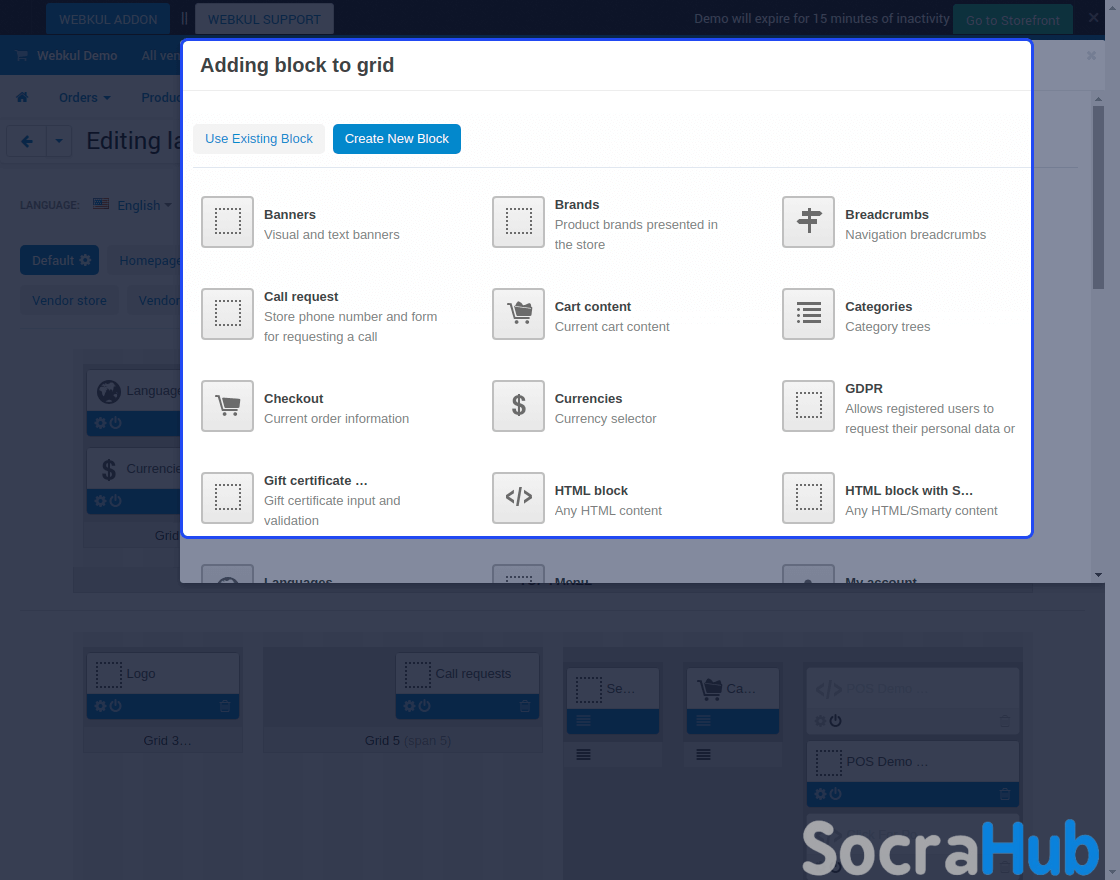This screenshot has width=1120, height=880.
Task: Click the shopping cart icon beside Webkul Demo
Action: point(21,56)
